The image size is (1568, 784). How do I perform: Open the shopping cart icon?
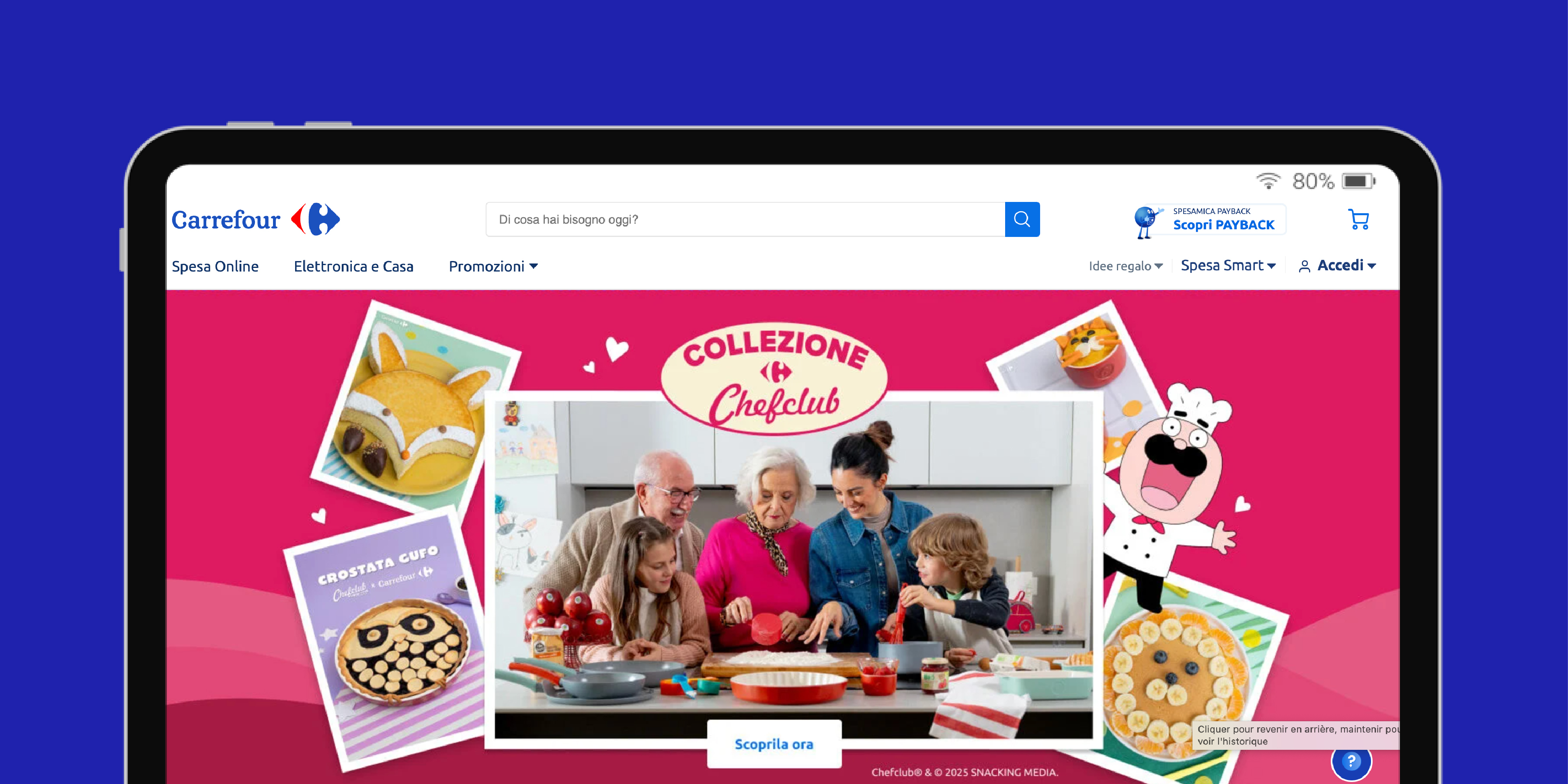point(1358,219)
